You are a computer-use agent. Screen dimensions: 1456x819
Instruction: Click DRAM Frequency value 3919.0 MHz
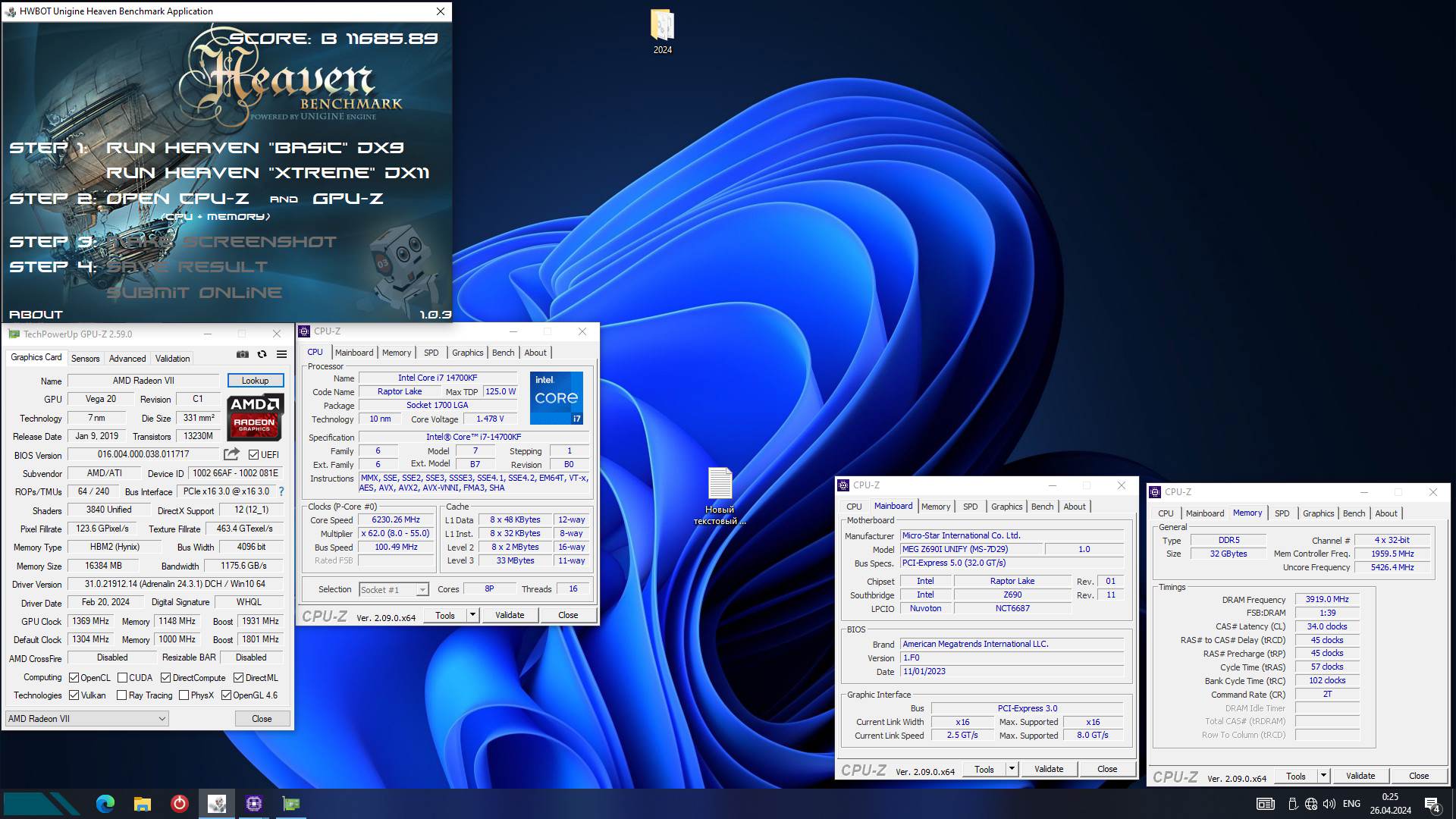point(1327,599)
